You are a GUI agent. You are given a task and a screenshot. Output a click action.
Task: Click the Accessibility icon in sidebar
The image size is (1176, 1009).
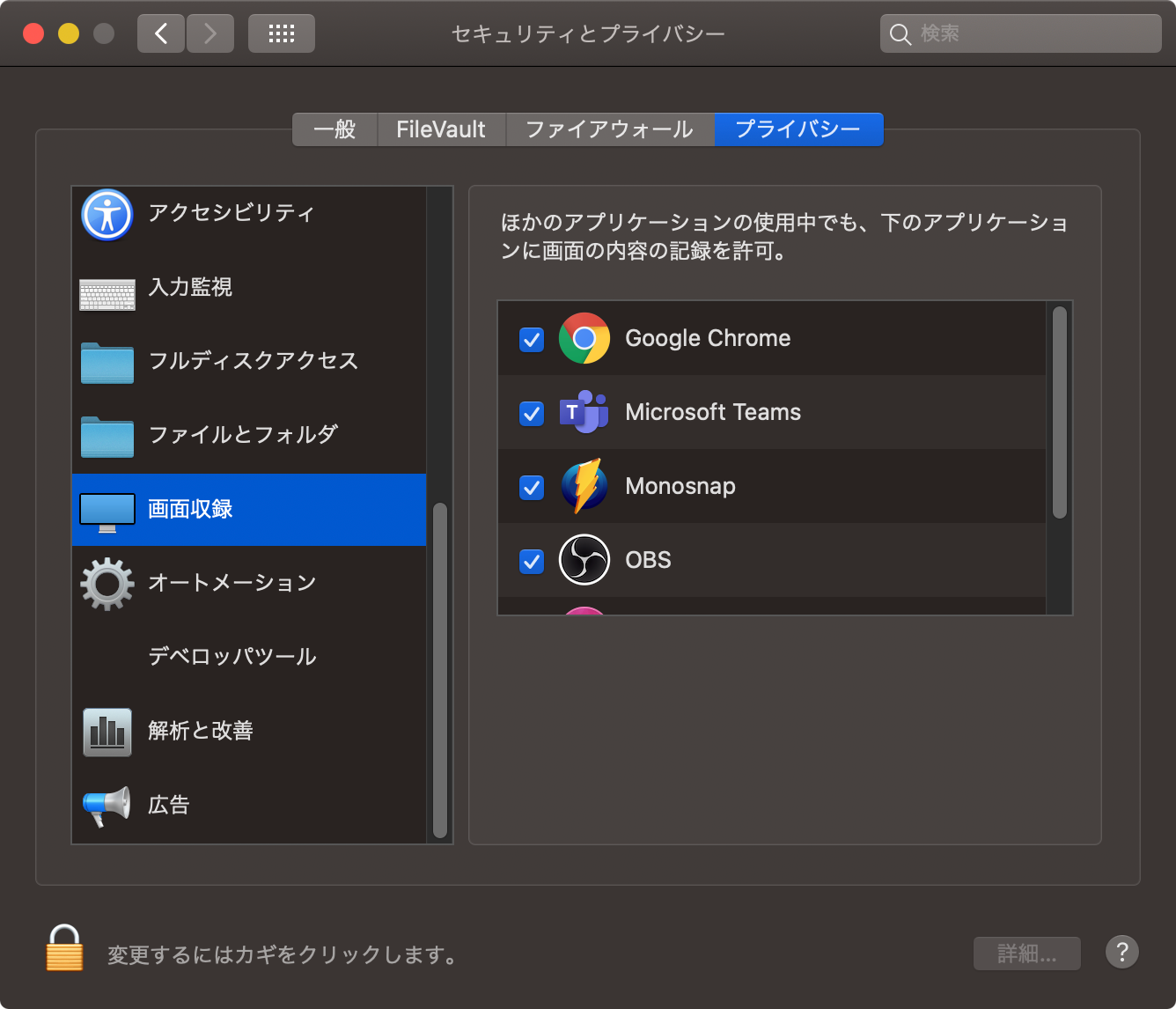pos(107,214)
